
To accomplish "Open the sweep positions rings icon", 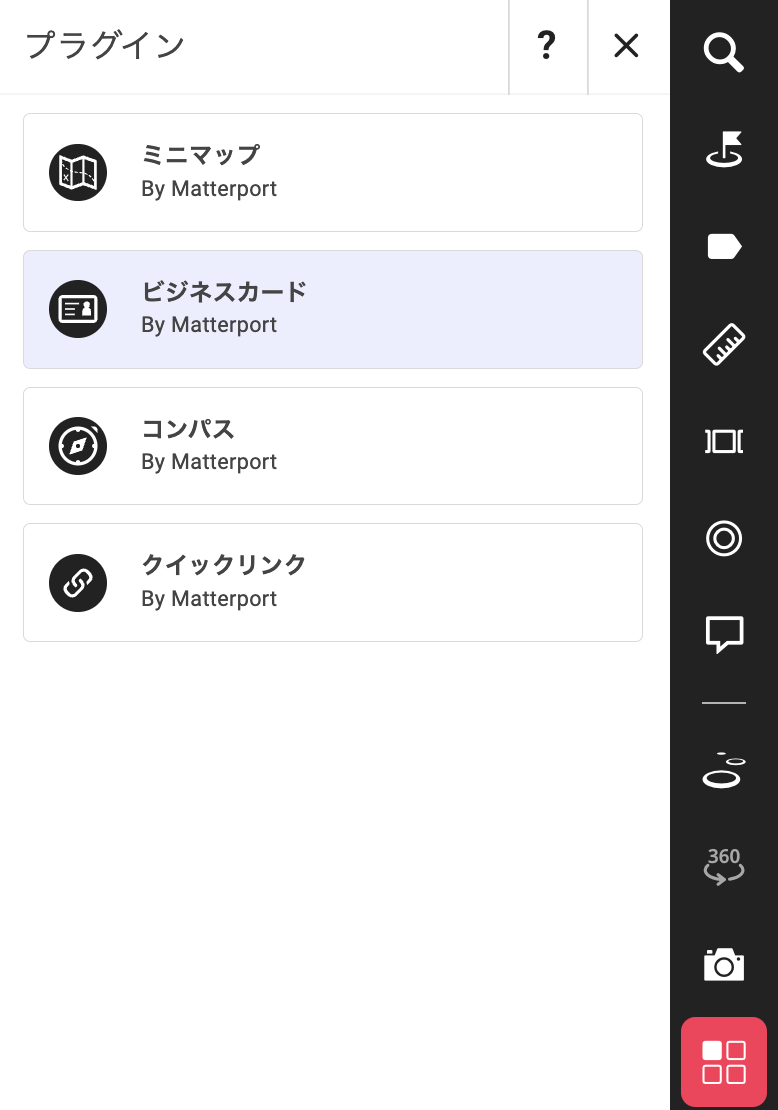I will 723,770.
